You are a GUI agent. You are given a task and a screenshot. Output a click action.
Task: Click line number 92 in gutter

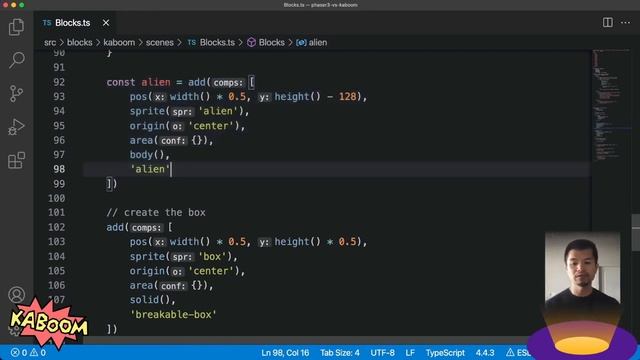(x=59, y=82)
